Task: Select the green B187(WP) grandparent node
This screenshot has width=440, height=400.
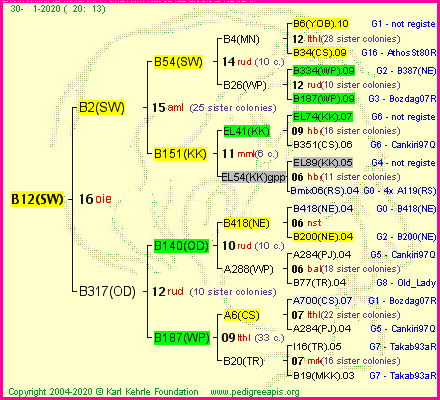Action: click(x=182, y=338)
